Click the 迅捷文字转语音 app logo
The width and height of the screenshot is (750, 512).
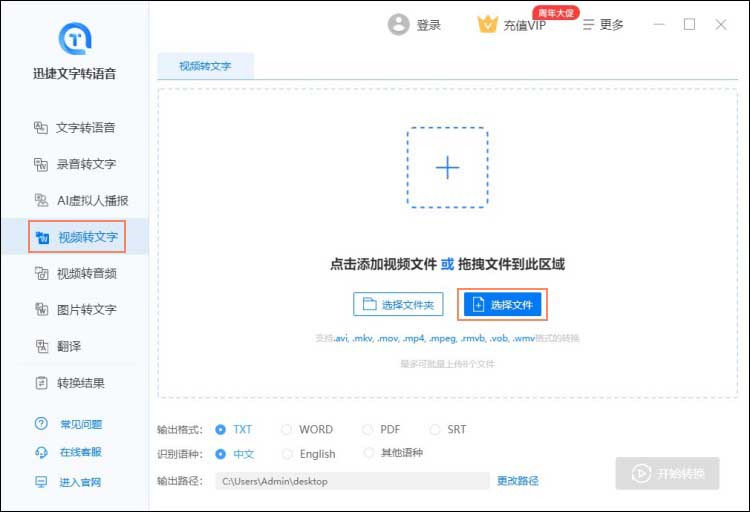[75, 38]
